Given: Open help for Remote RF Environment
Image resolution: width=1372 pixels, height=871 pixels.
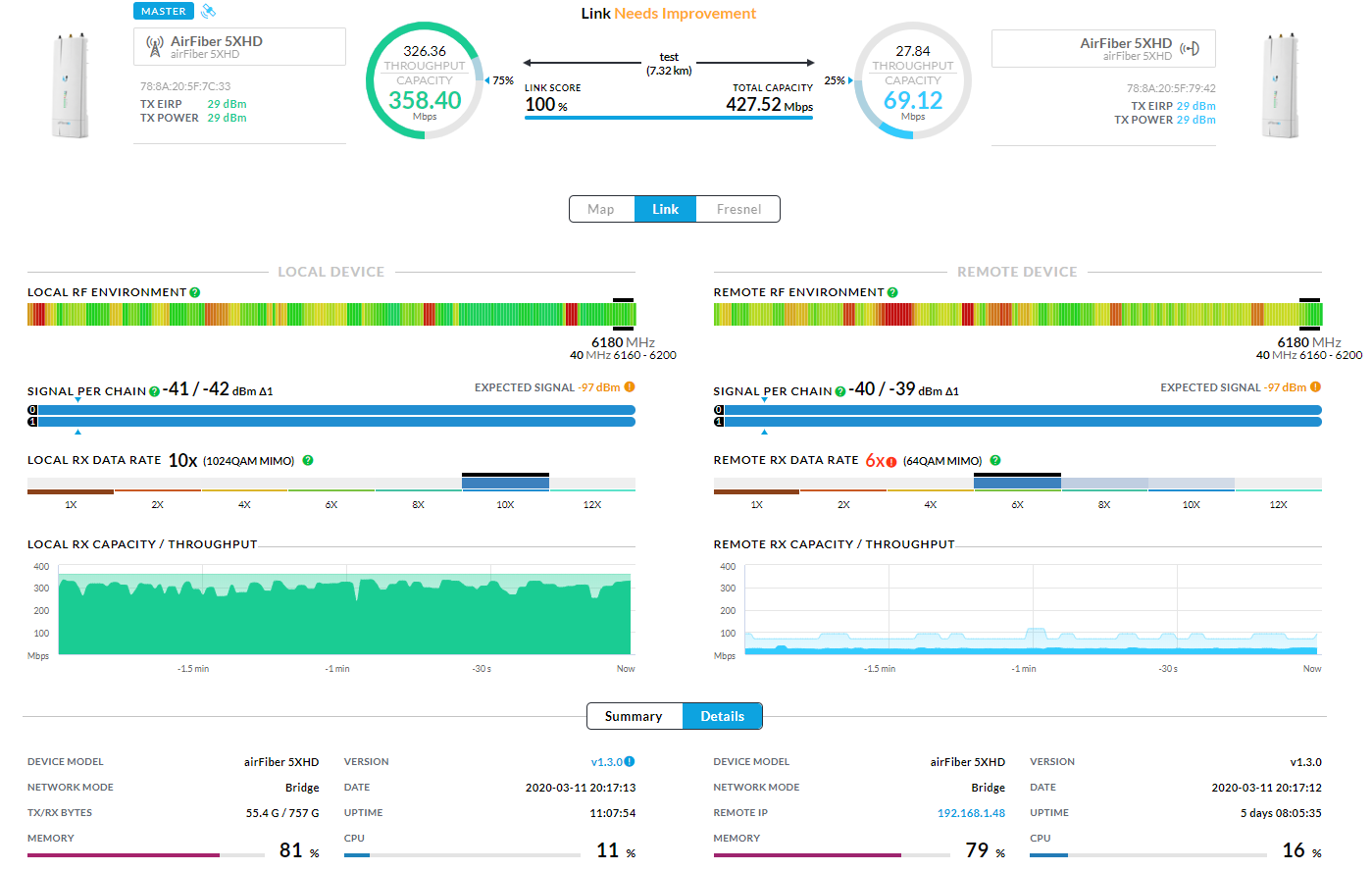Looking at the screenshot, I should click(892, 292).
